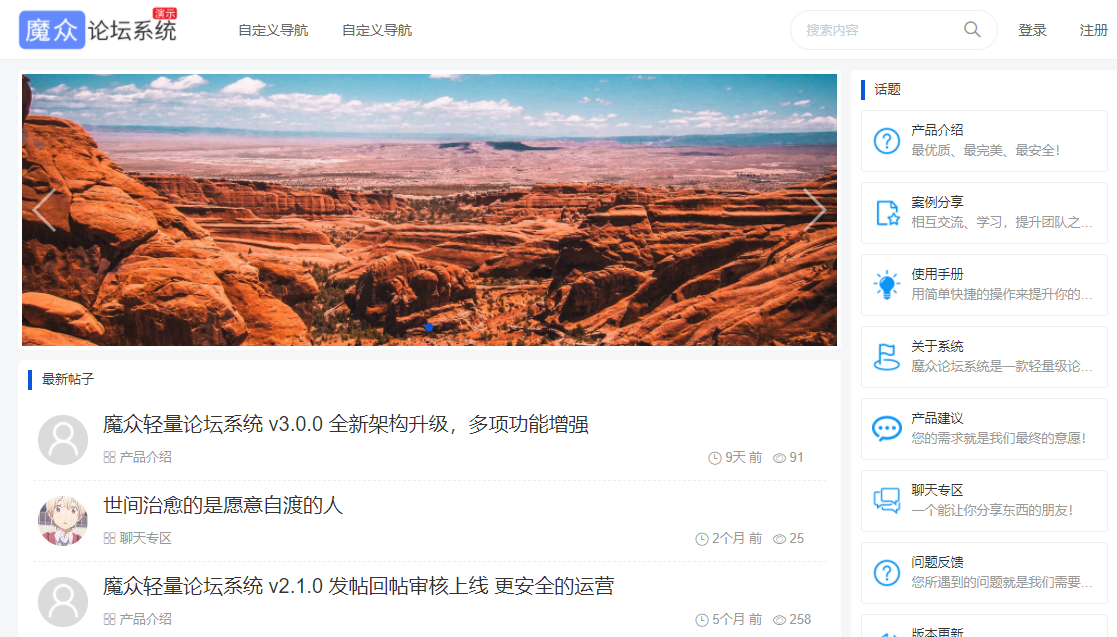Screen dimensions: 1117x637
Task: Click the 注册 link
Action: (x=1093, y=30)
